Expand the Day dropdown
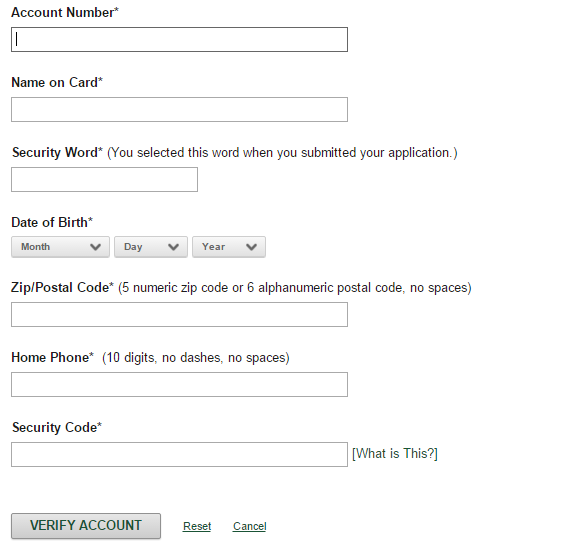Screen dimensions: 569x548 coord(151,247)
